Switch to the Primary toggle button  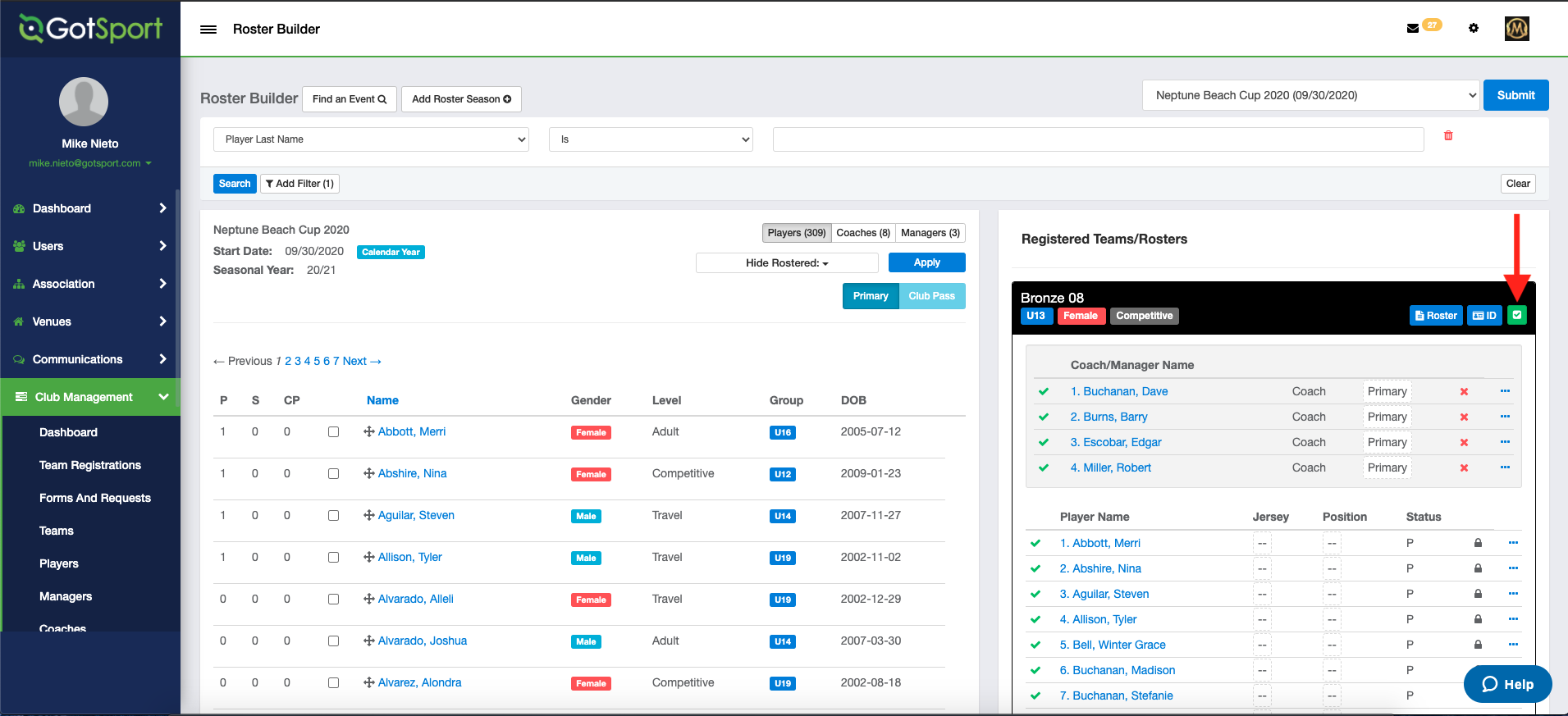pos(871,296)
